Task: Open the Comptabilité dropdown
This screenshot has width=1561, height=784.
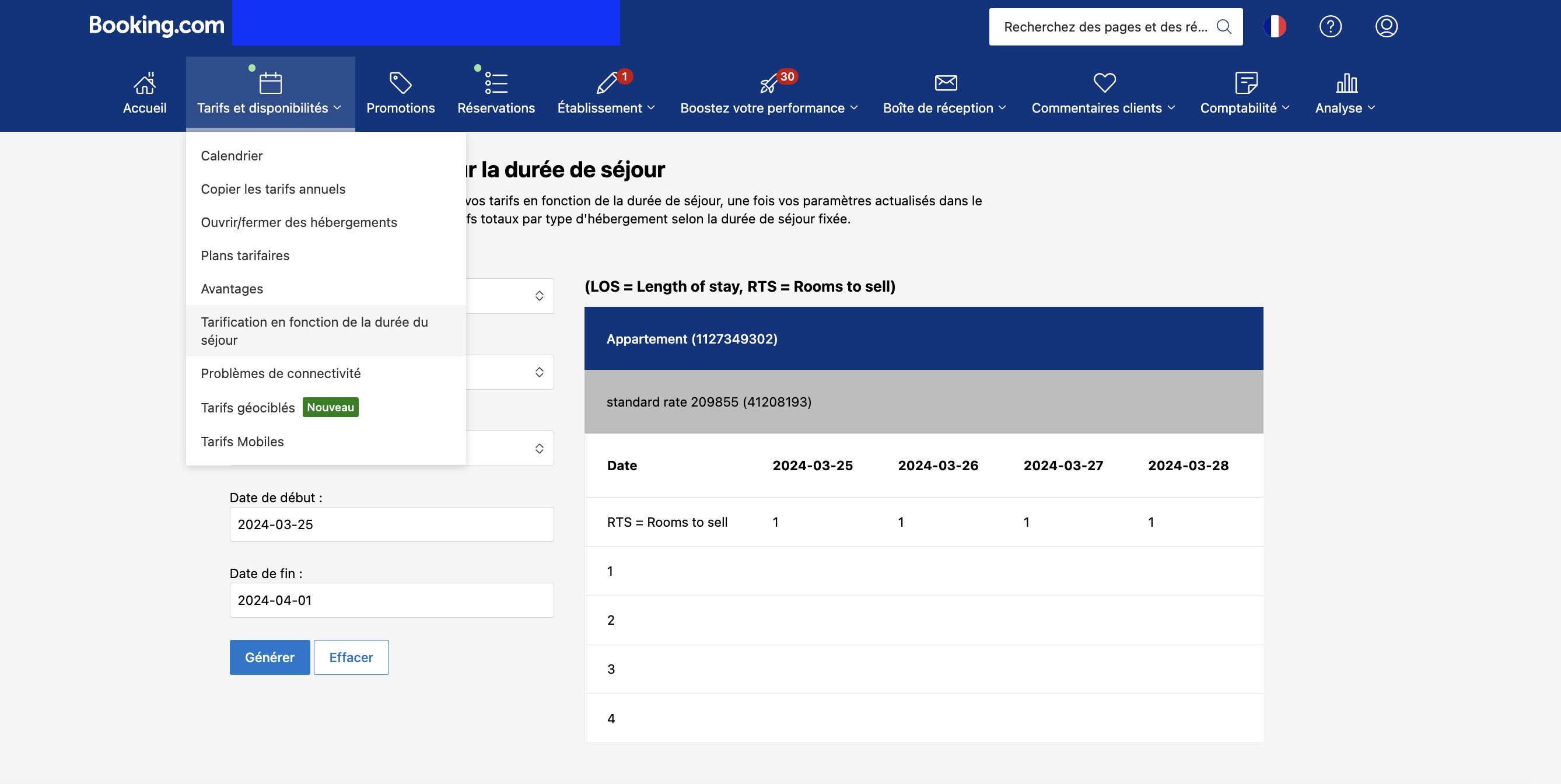Action: (1245, 108)
